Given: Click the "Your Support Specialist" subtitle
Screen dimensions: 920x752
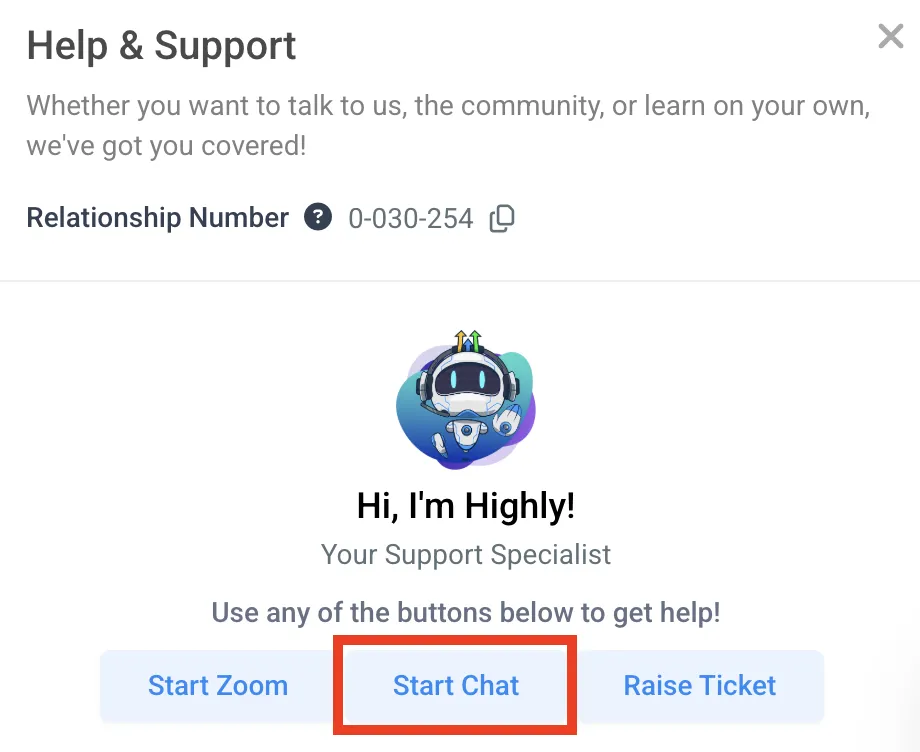Looking at the screenshot, I should [466, 554].
